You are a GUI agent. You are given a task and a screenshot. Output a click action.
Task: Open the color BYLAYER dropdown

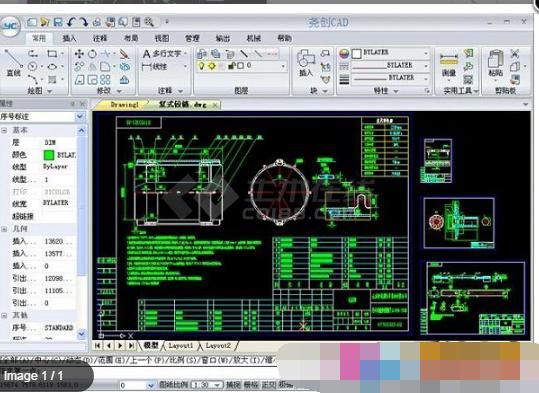tap(390, 53)
